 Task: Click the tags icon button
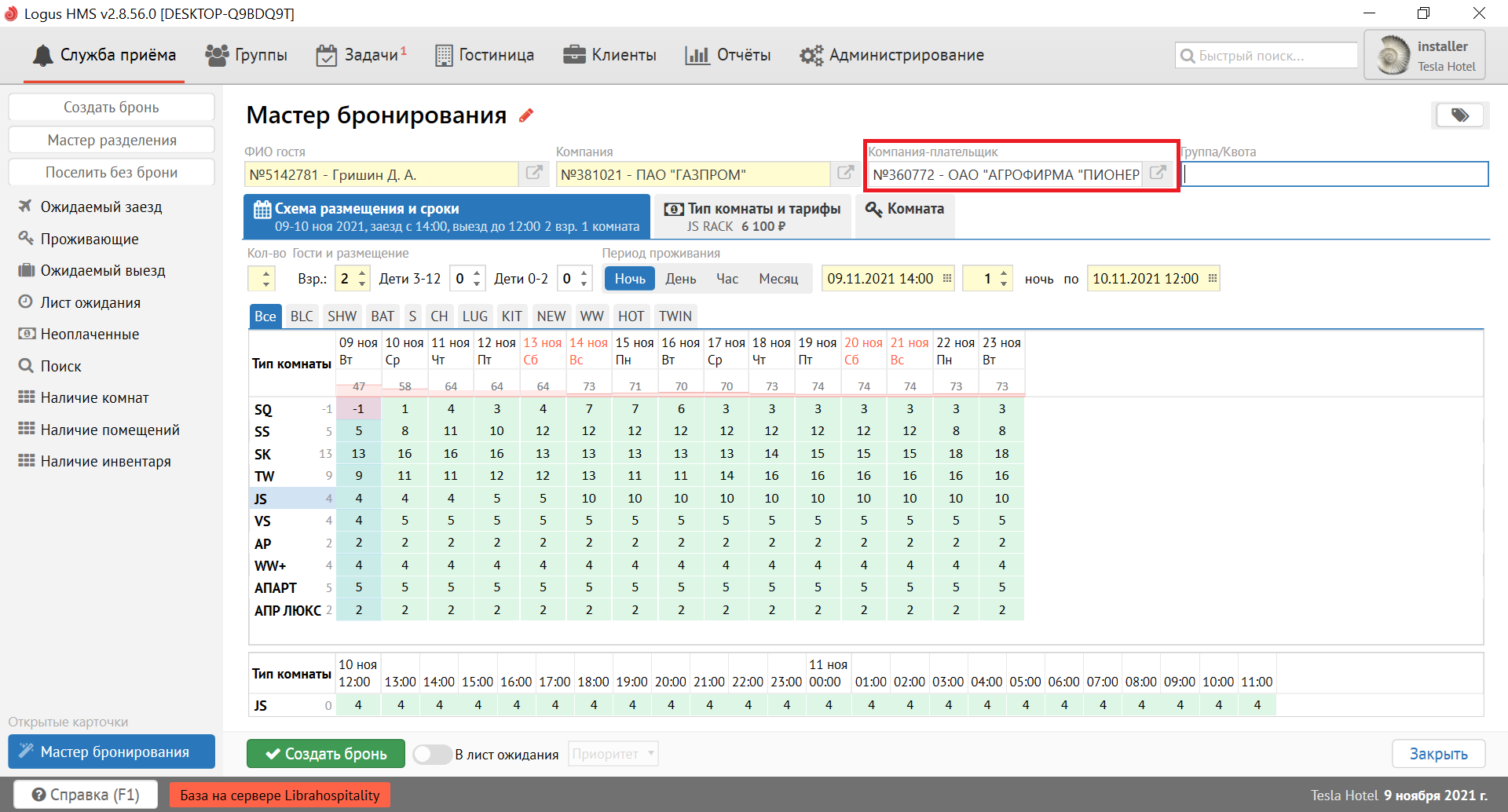[1459, 115]
